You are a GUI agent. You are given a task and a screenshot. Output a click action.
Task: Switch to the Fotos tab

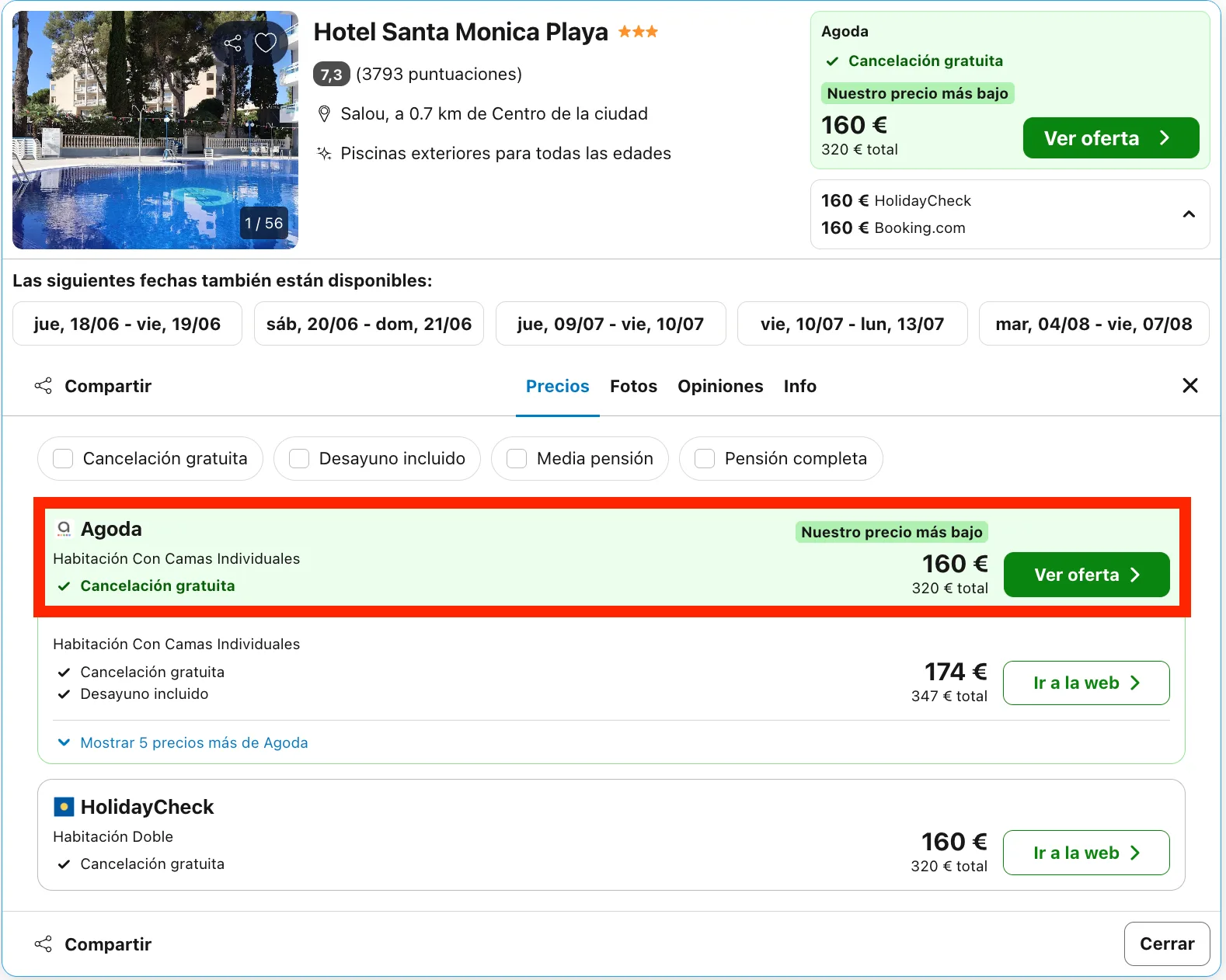tap(633, 386)
